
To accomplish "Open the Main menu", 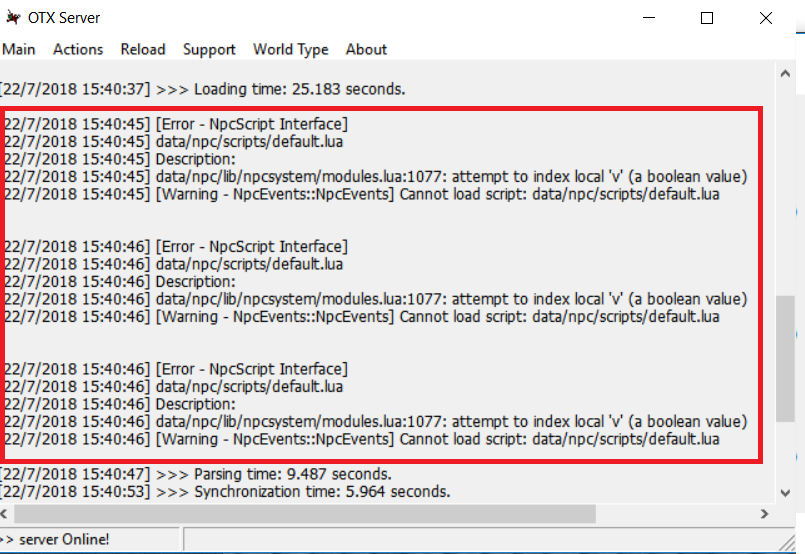I will pos(18,49).
